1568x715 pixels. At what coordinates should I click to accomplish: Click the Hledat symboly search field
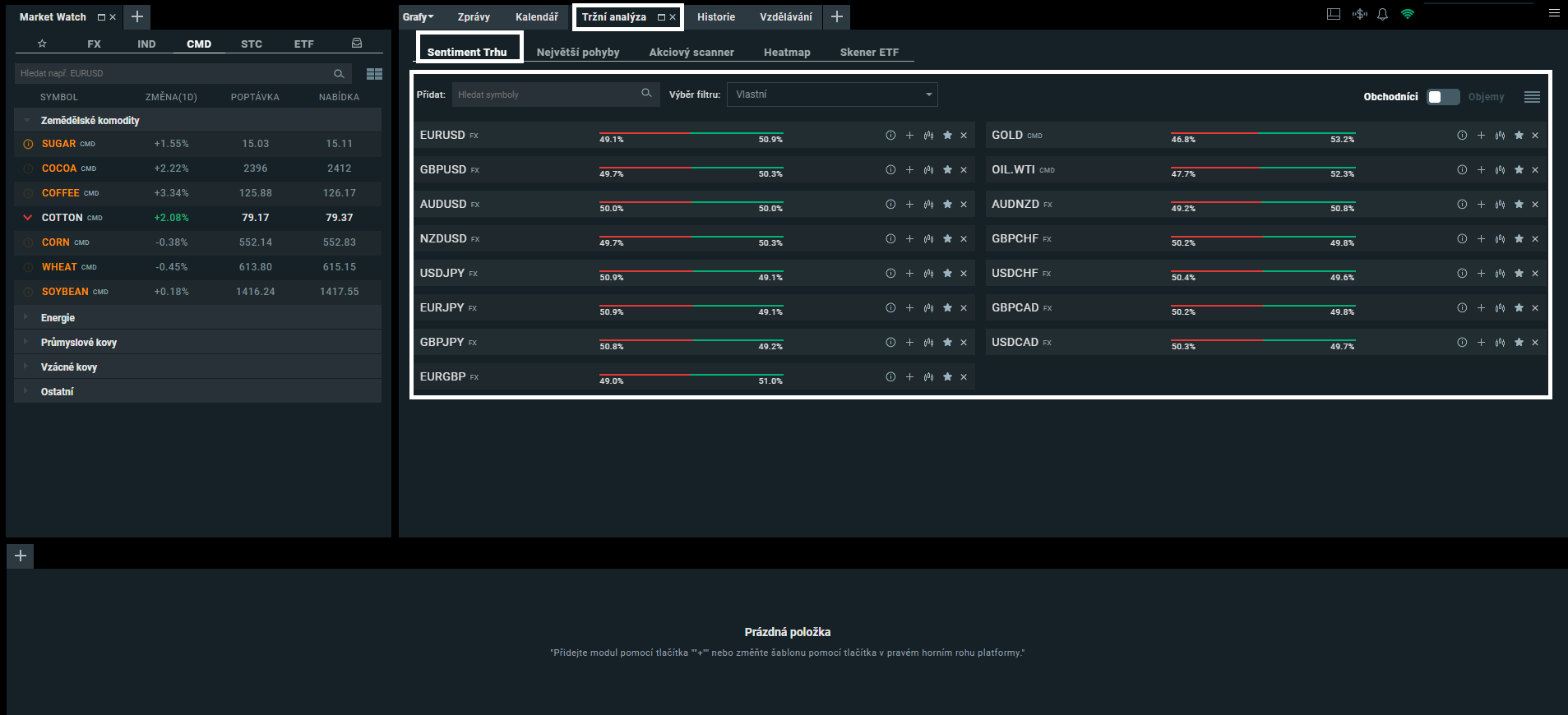click(547, 95)
